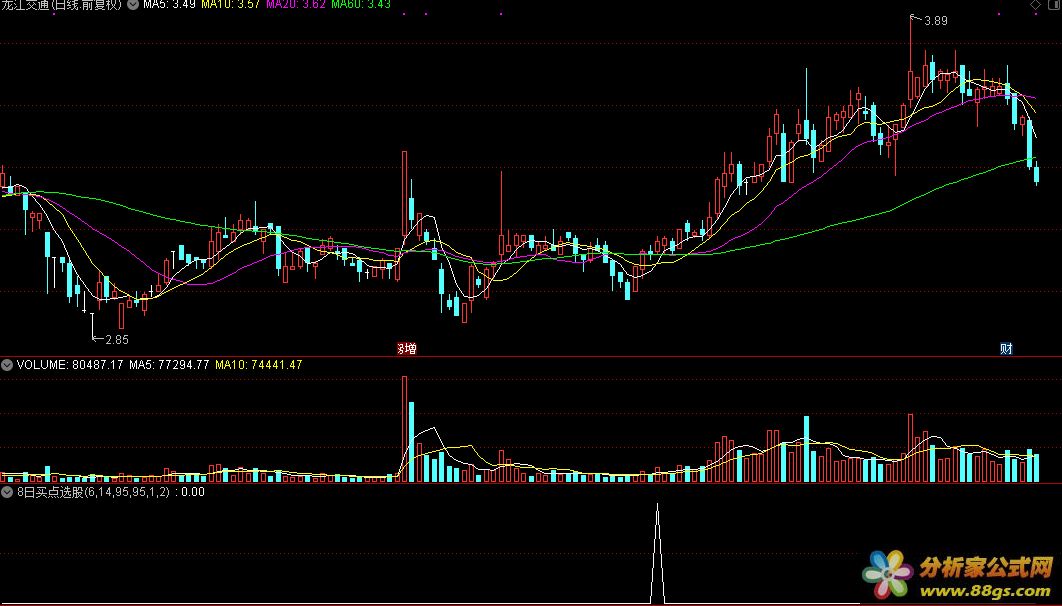Open the dropdown beside 龙江交通 chart title

click(x=133, y=4)
